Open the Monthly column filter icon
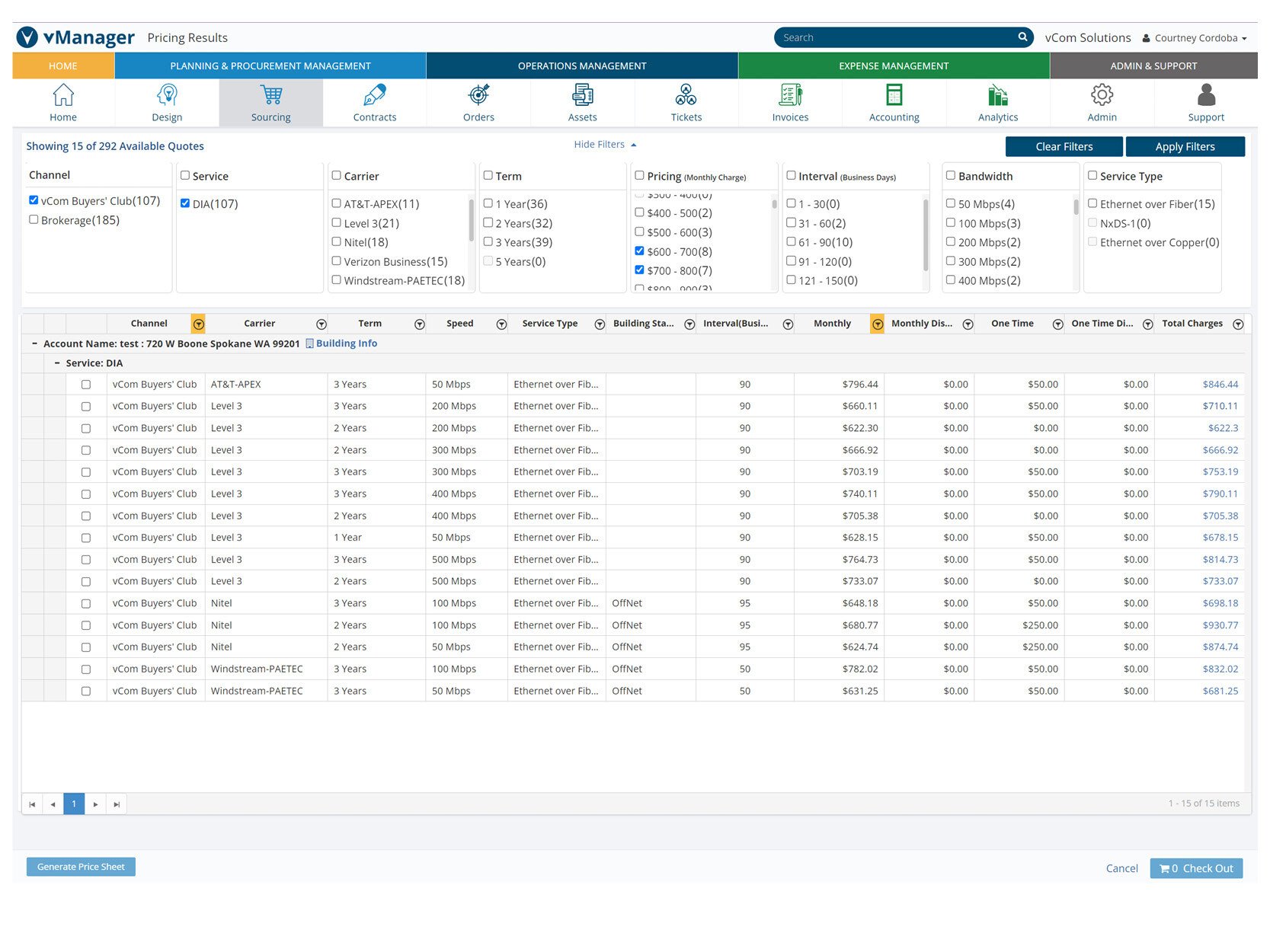This screenshot has width=1270, height=952. pos(878,324)
